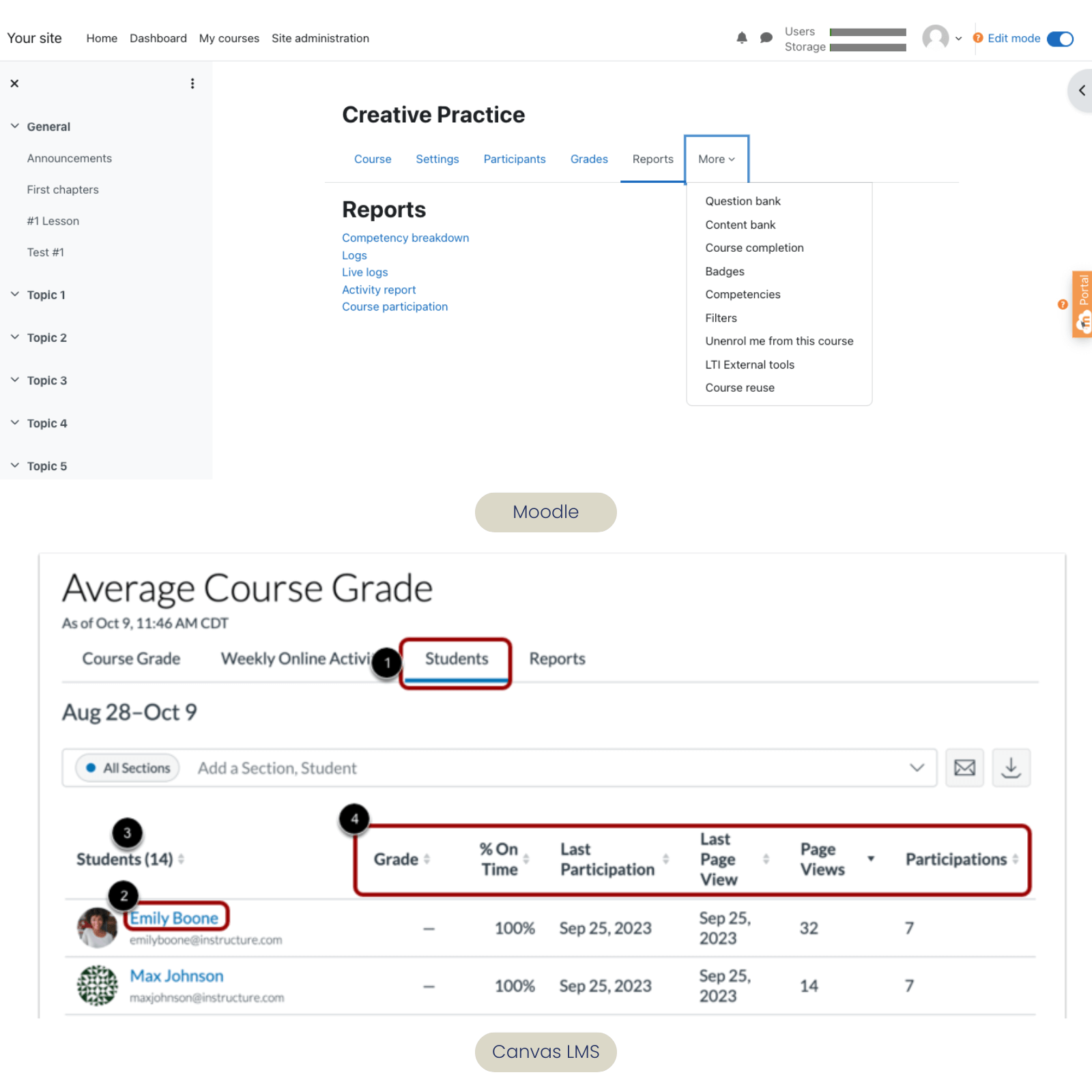Click the Your site brand link

(x=34, y=38)
